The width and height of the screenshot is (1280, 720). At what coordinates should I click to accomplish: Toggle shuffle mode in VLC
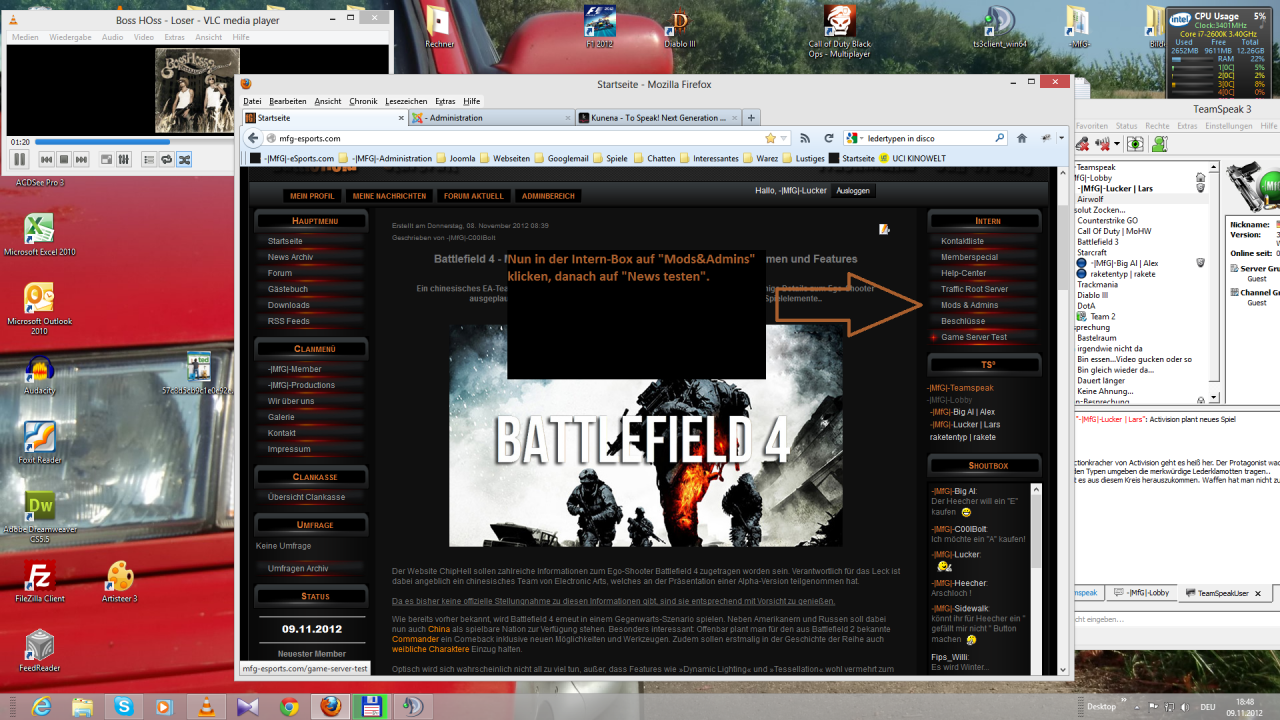[x=184, y=159]
